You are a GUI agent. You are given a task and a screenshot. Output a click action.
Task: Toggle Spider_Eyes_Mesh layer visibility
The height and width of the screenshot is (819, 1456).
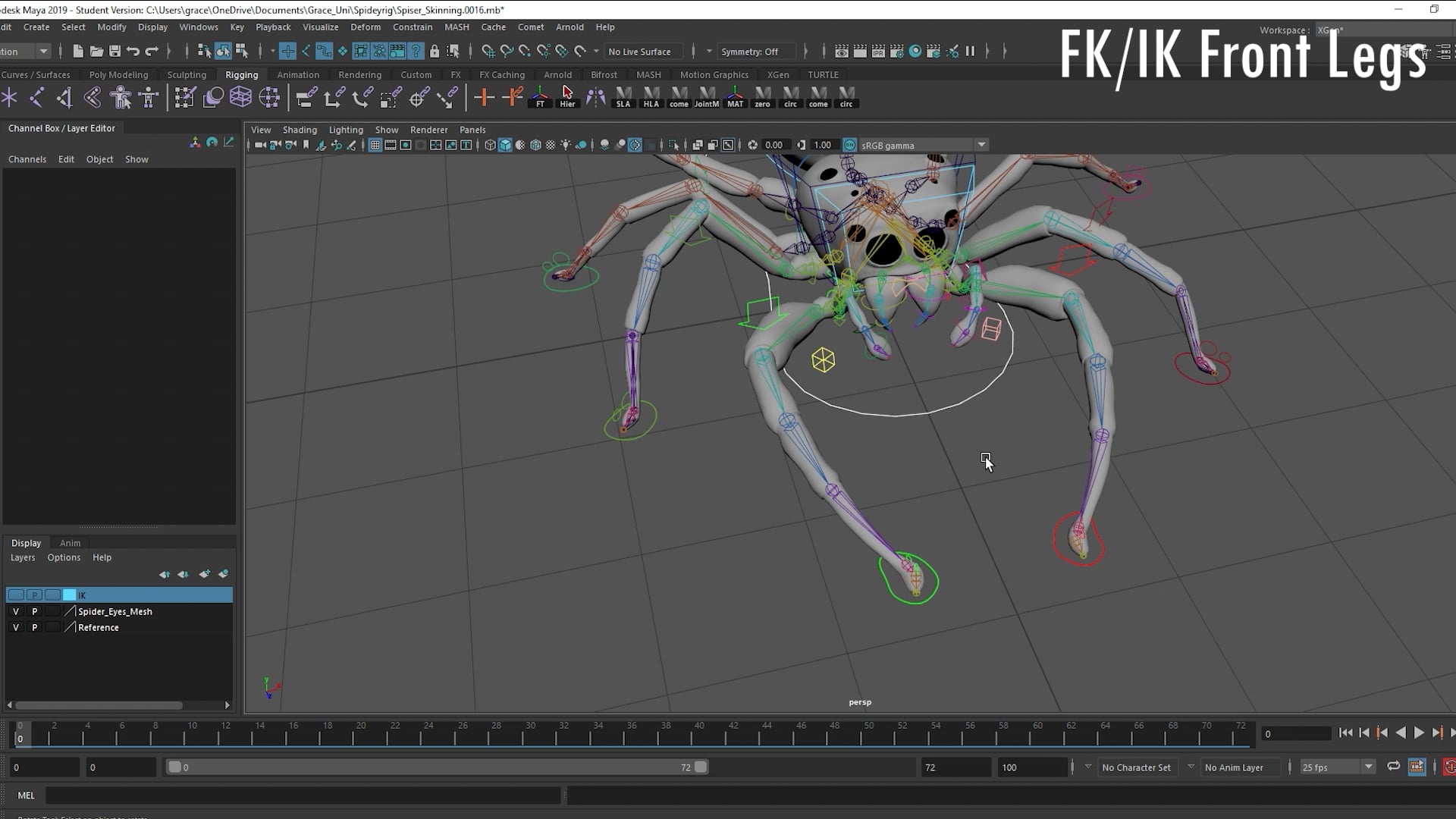15,611
